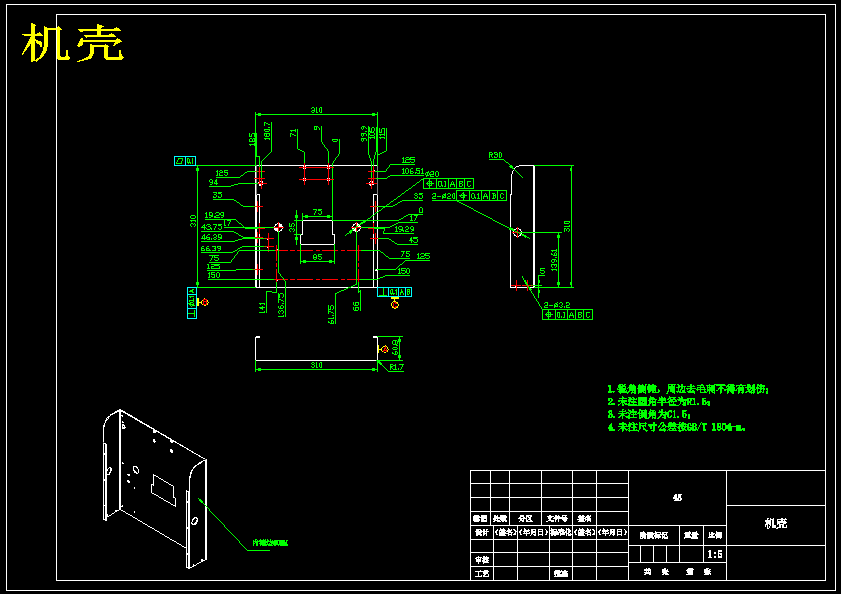841x594 pixels.
Task: Select the 85 cutout width dimension
Action: (318, 257)
